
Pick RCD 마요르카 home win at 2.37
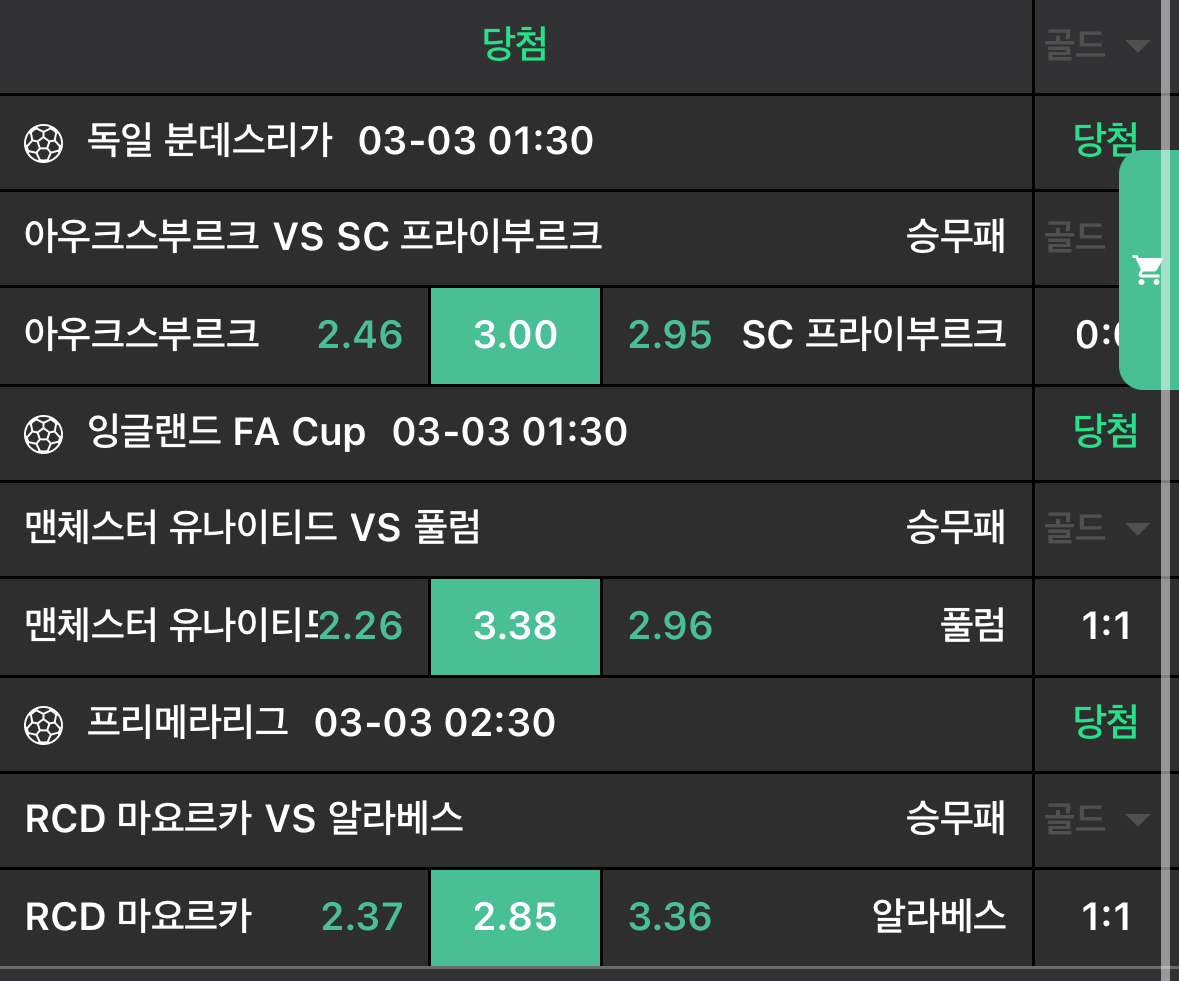pyautogui.click(x=215, y=917)
